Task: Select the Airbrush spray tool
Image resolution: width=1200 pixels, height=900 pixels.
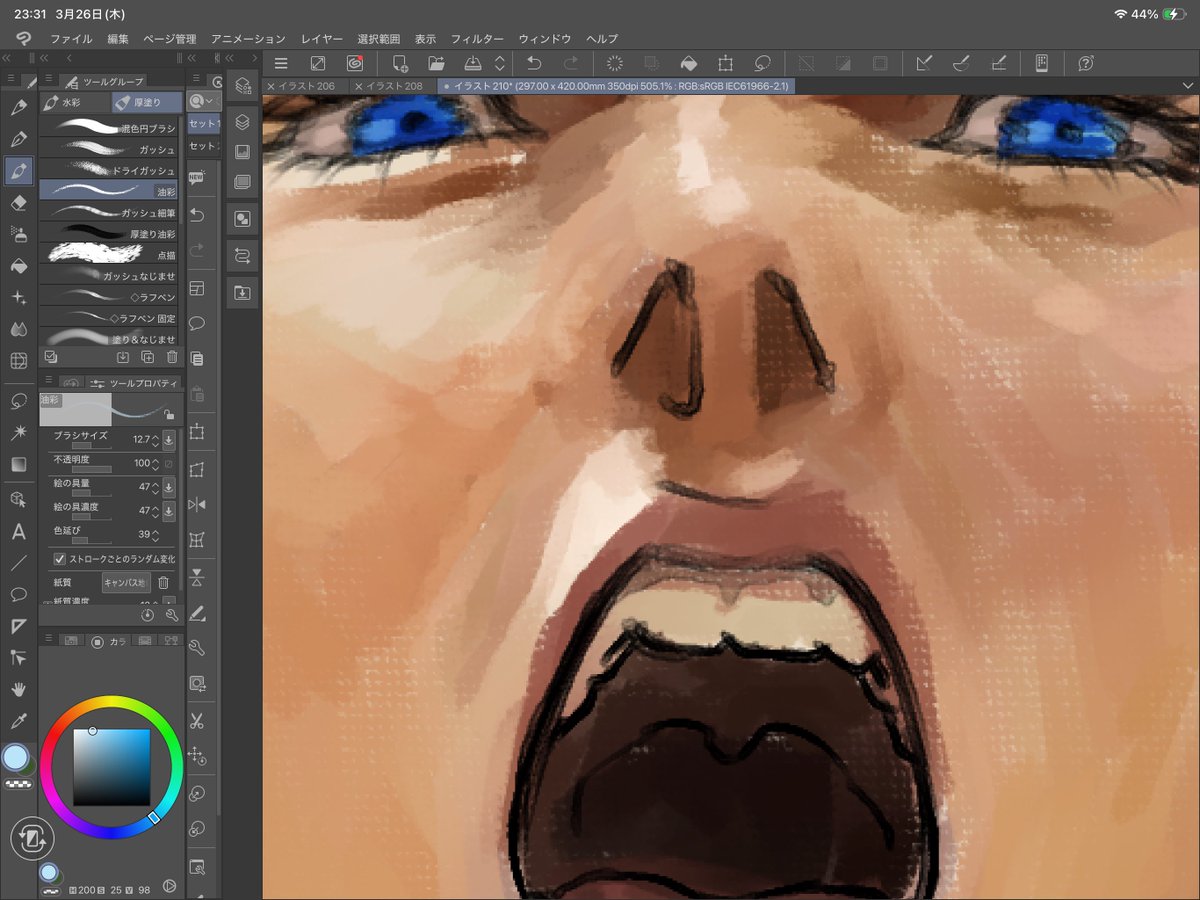Action: point(17,234)
